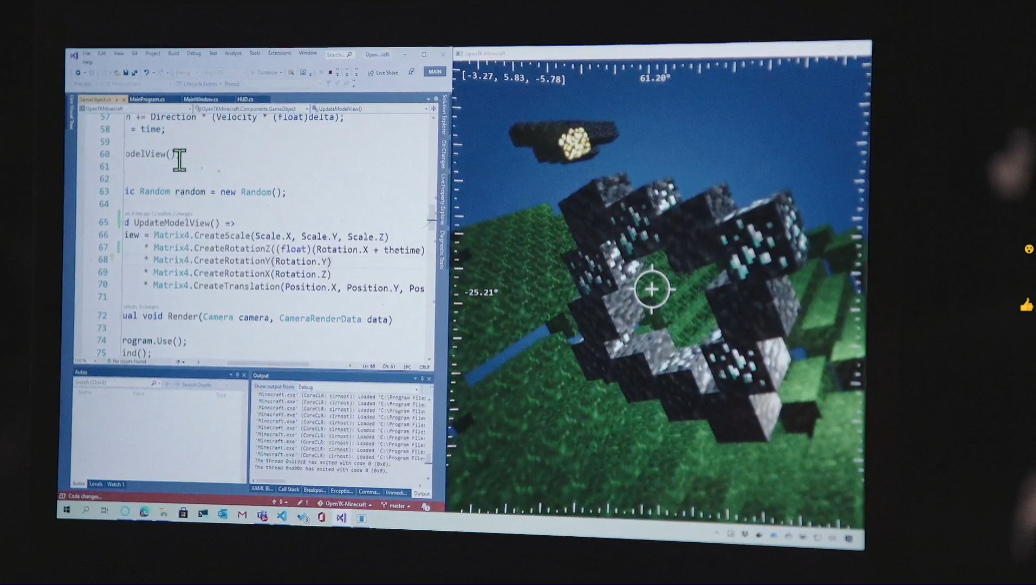Viewport: 1036px width, 585px height.
Task: Open Visual Studio Code from taskbar
Action: point(281,516)
